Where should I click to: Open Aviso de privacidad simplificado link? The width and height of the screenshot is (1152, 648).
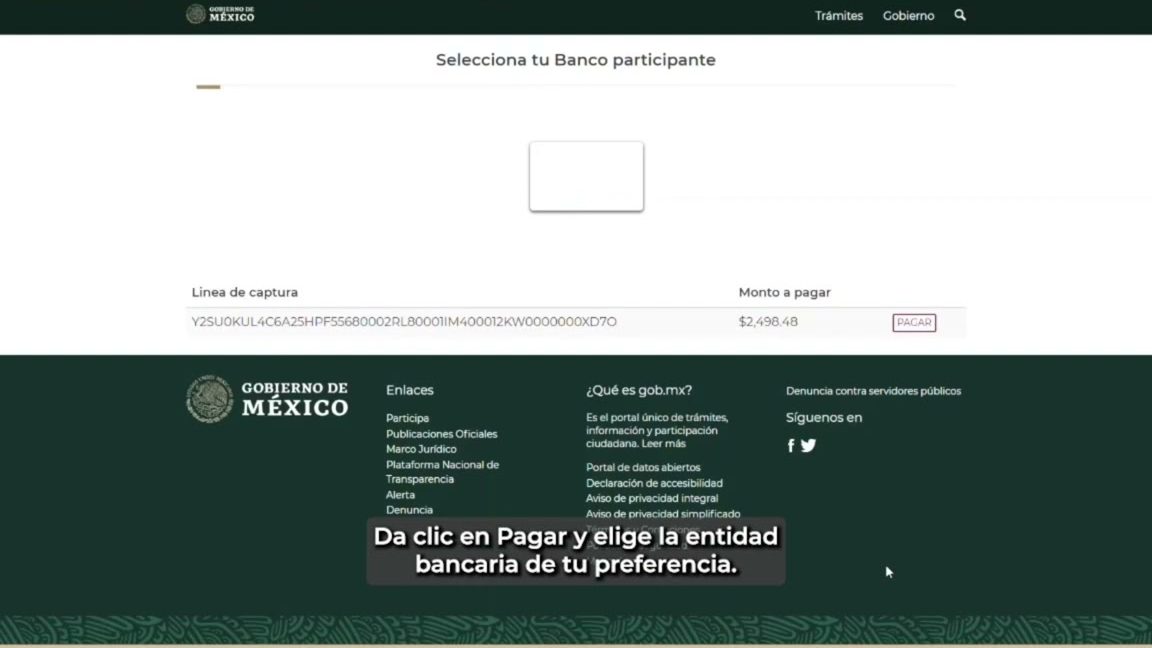pyautogui.click(x=663, y=514)
